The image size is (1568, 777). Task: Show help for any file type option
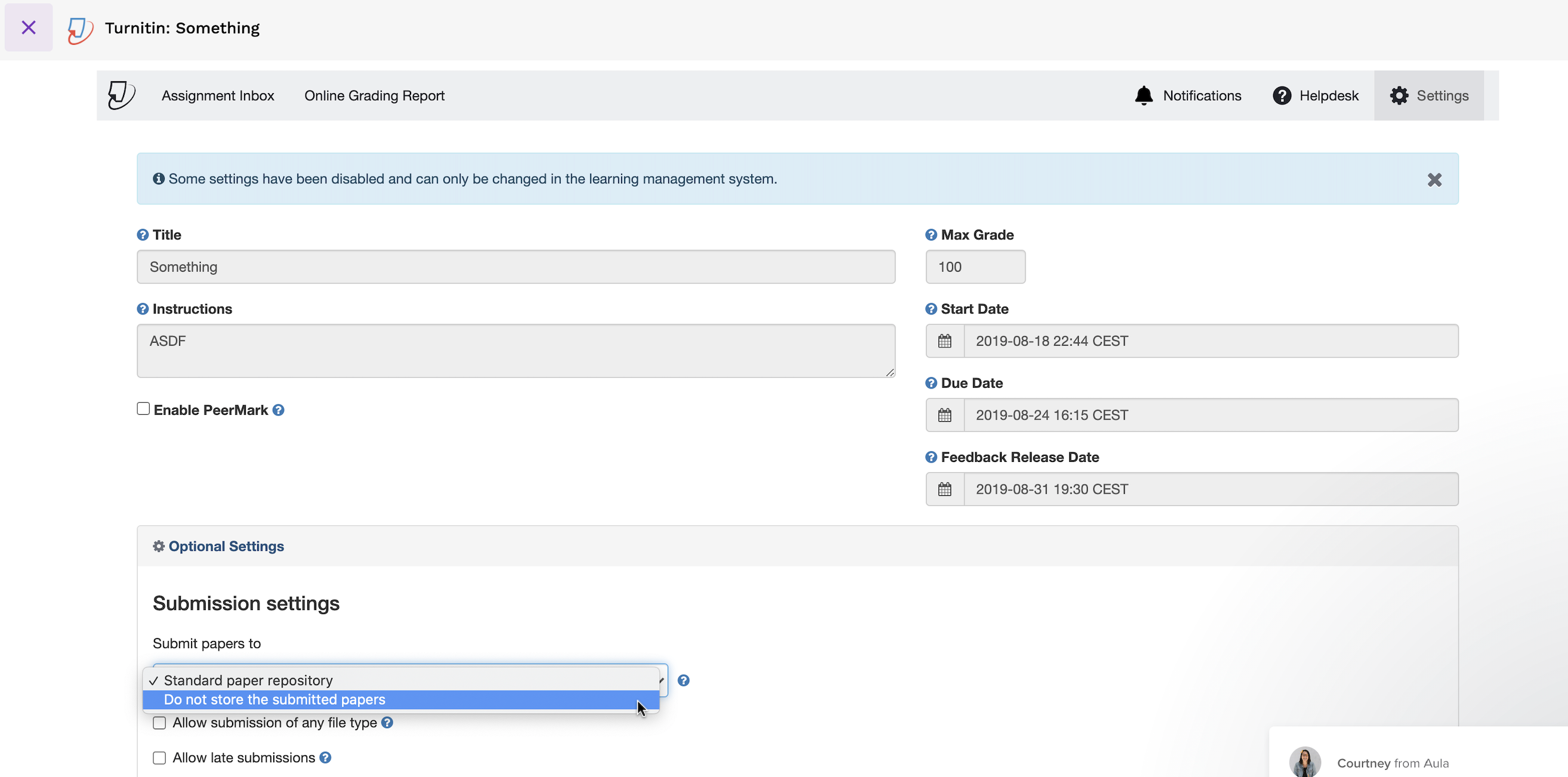(x=387, y=723)
